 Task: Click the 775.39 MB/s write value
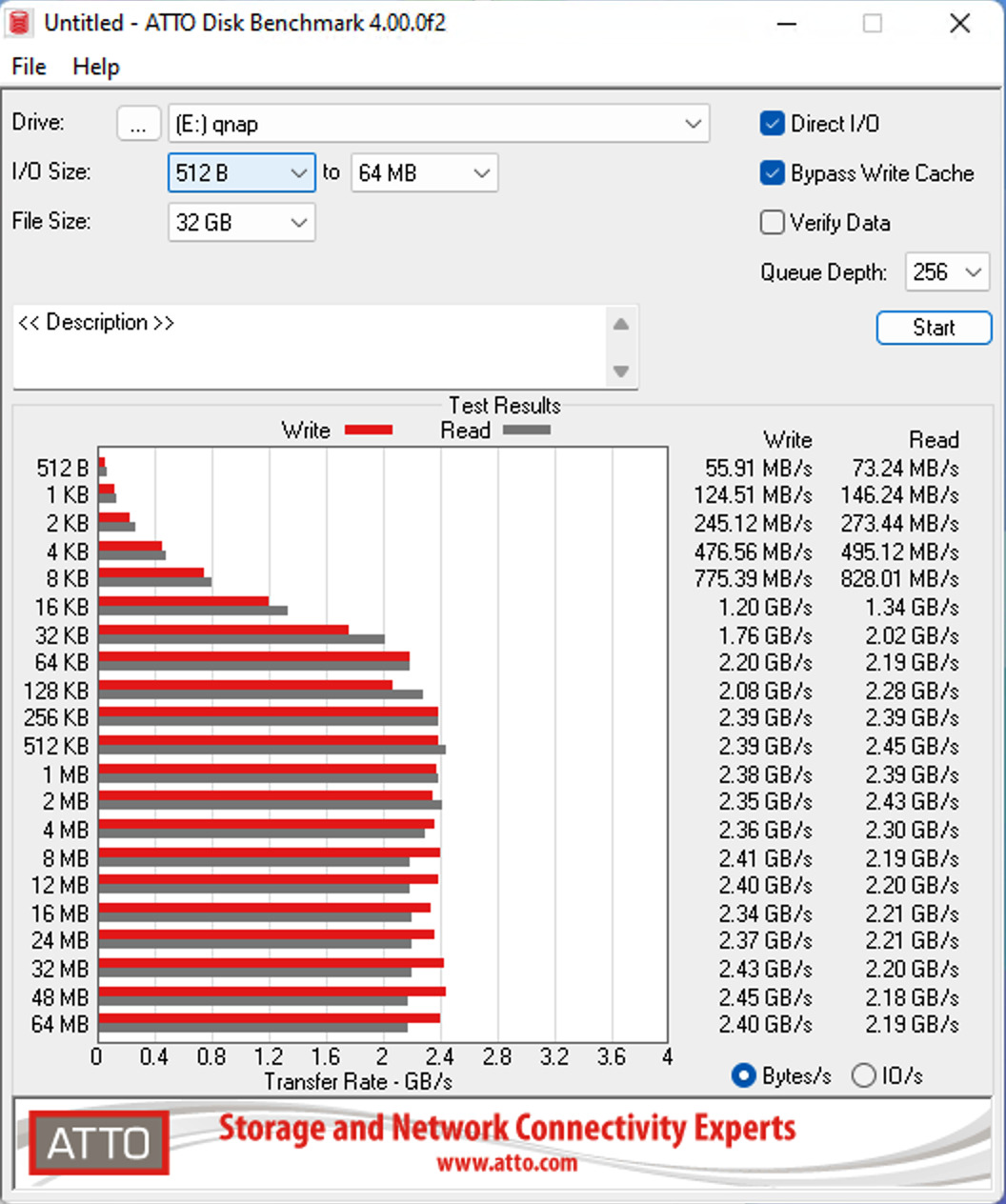753,578
